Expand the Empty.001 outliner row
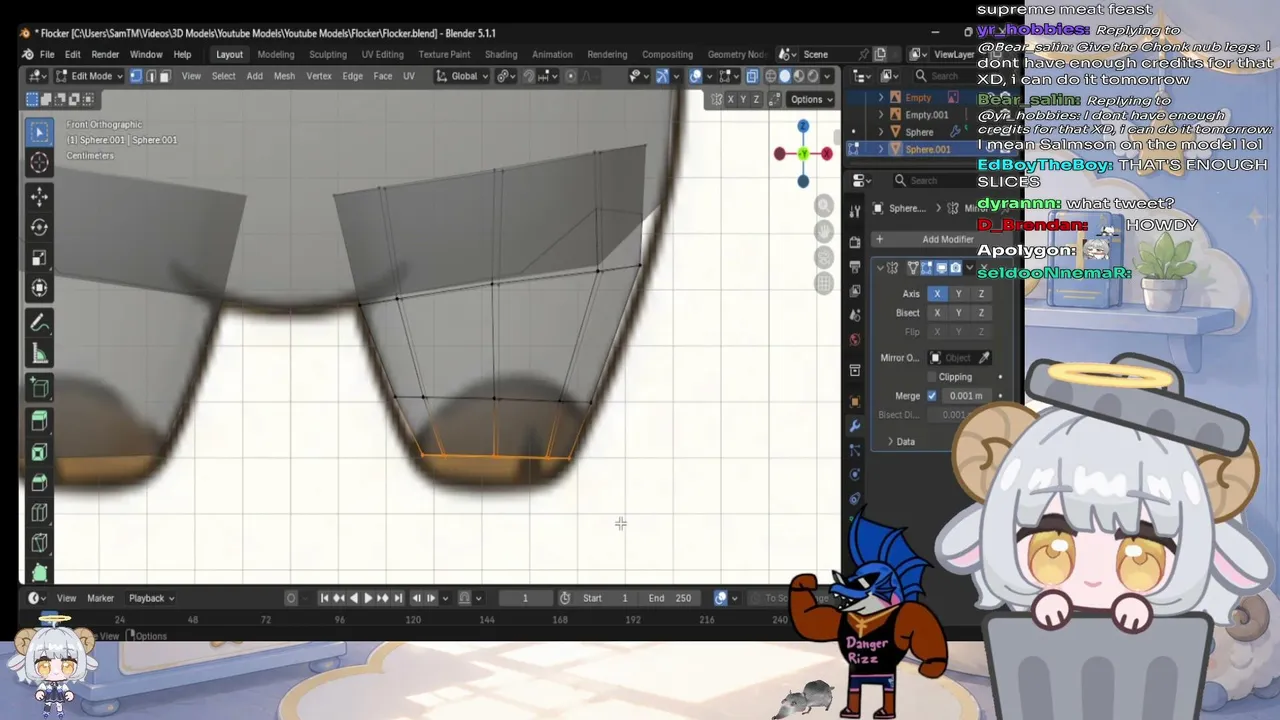 pyautogui.click(x=881, y=115)
